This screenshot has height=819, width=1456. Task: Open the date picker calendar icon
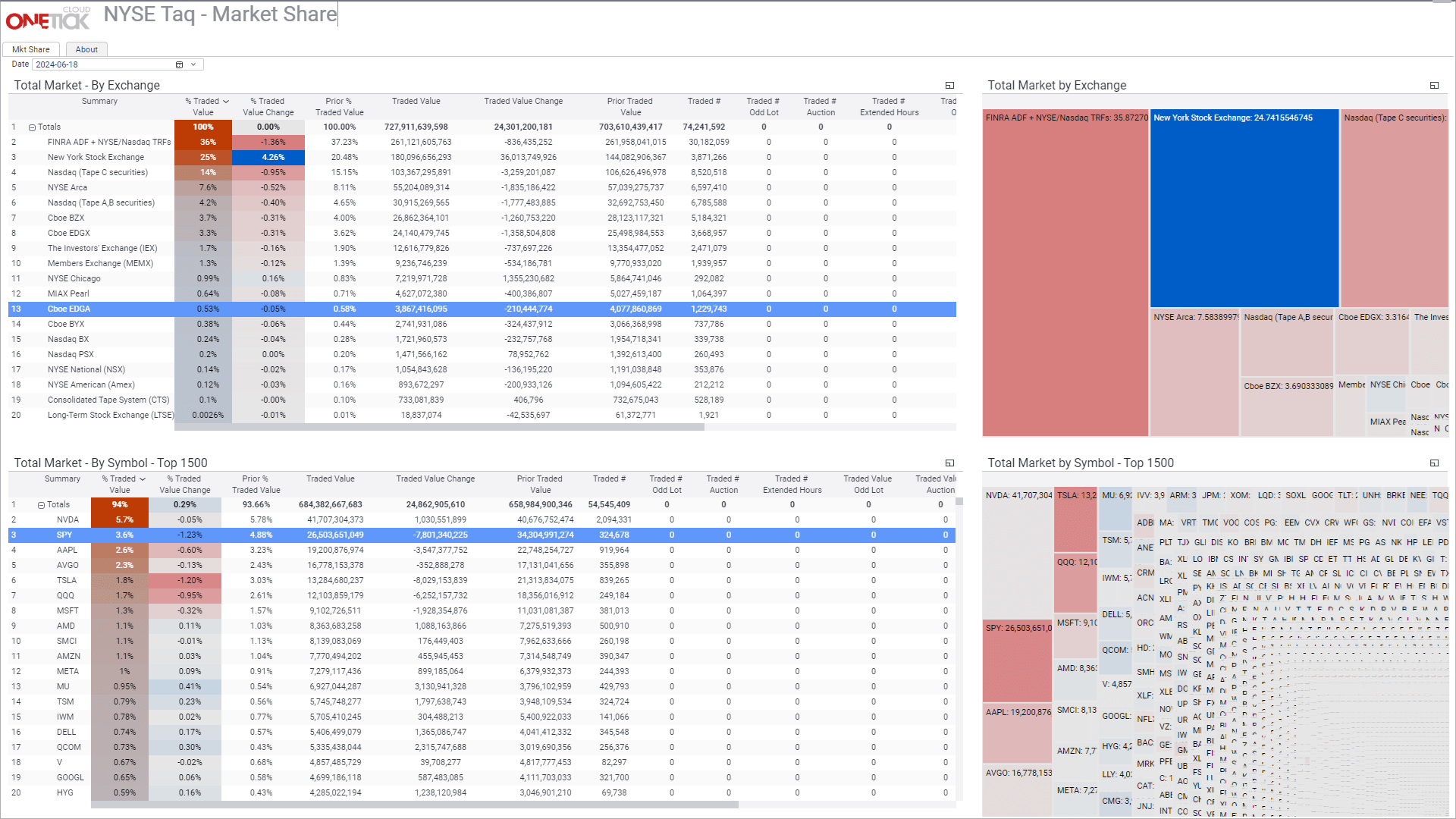pyautogui.click(x=180, y=65)
